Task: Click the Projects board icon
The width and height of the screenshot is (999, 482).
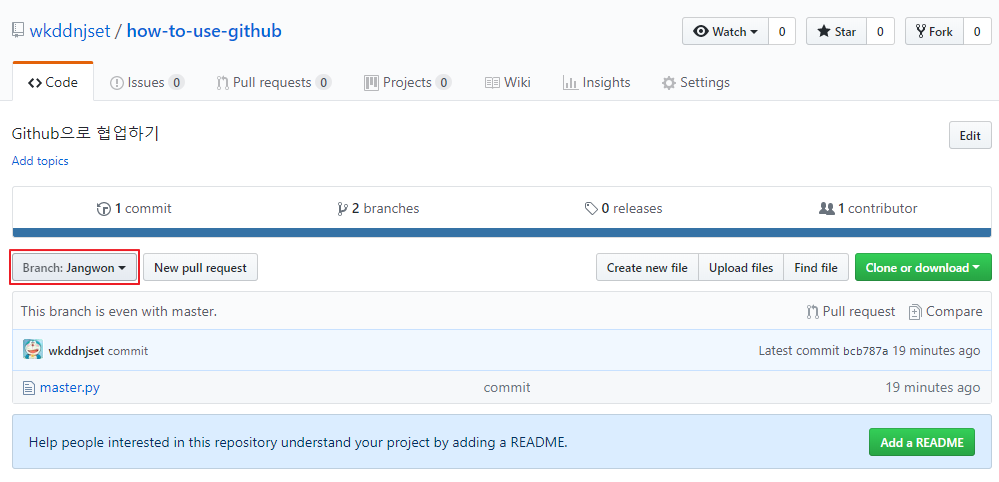Action: click(x=371, y=83)
